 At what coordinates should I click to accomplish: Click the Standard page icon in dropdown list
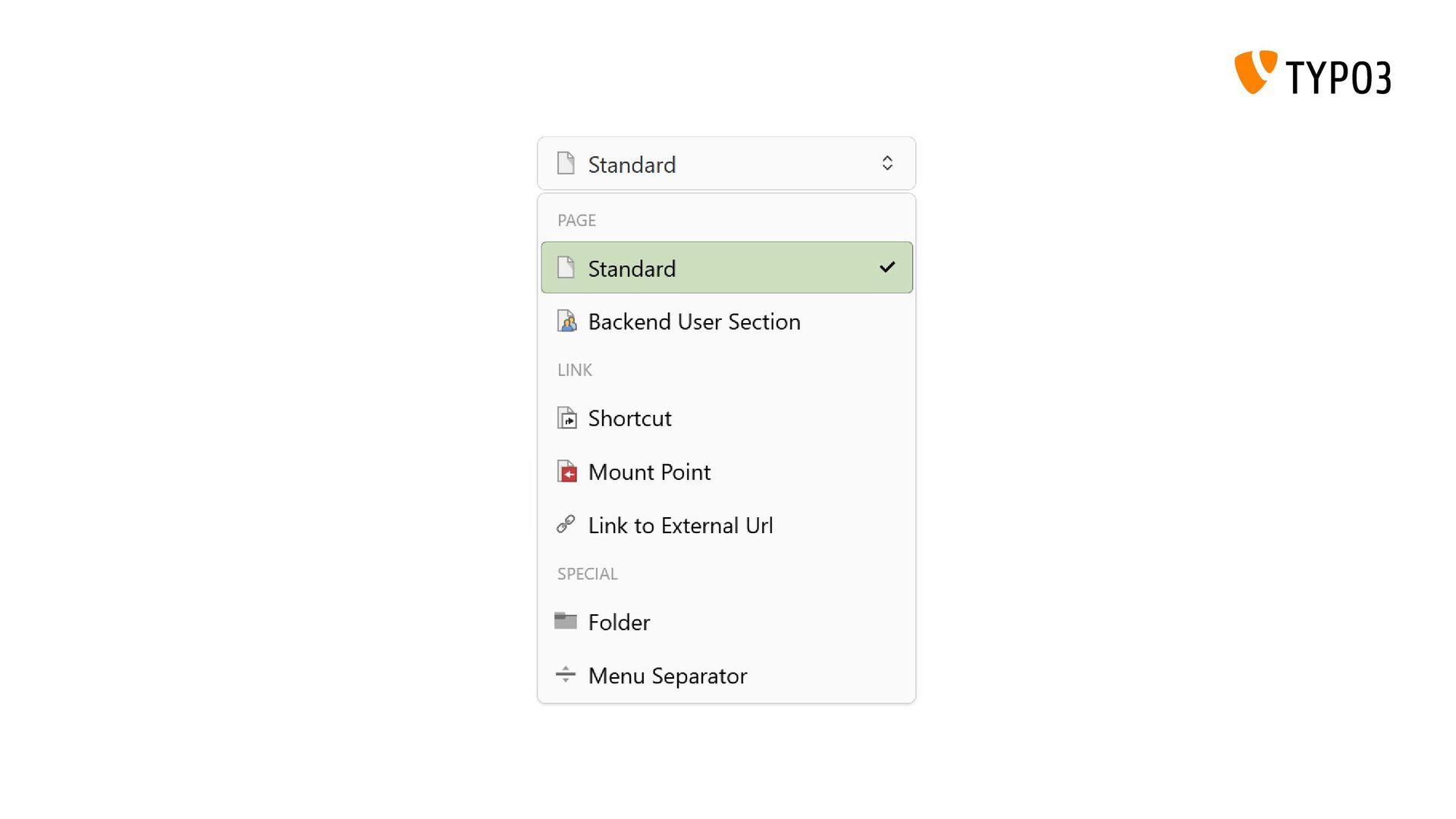[566, 267]
